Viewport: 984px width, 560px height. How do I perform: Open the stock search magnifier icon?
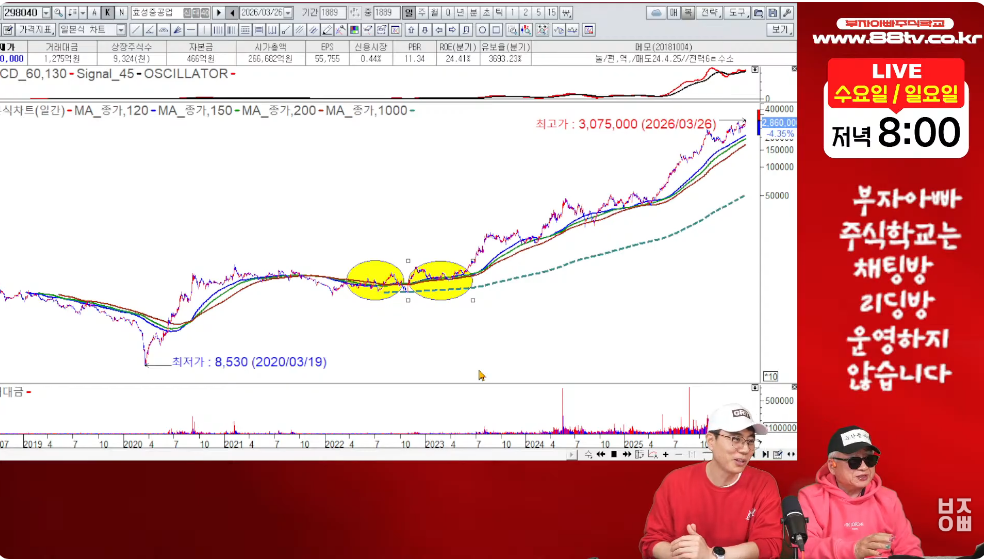(58, 13)
